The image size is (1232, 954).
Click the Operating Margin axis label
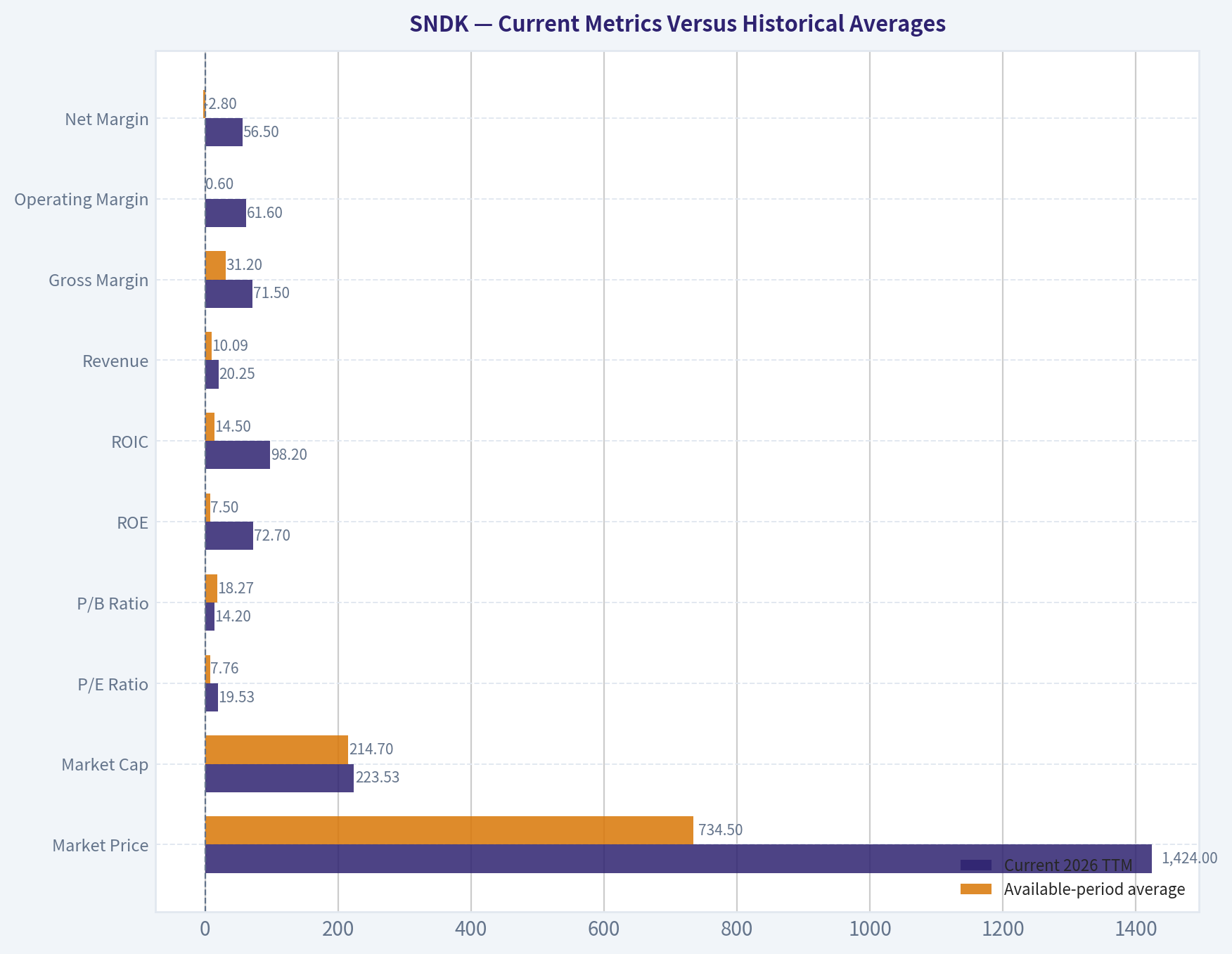(82, 200)
